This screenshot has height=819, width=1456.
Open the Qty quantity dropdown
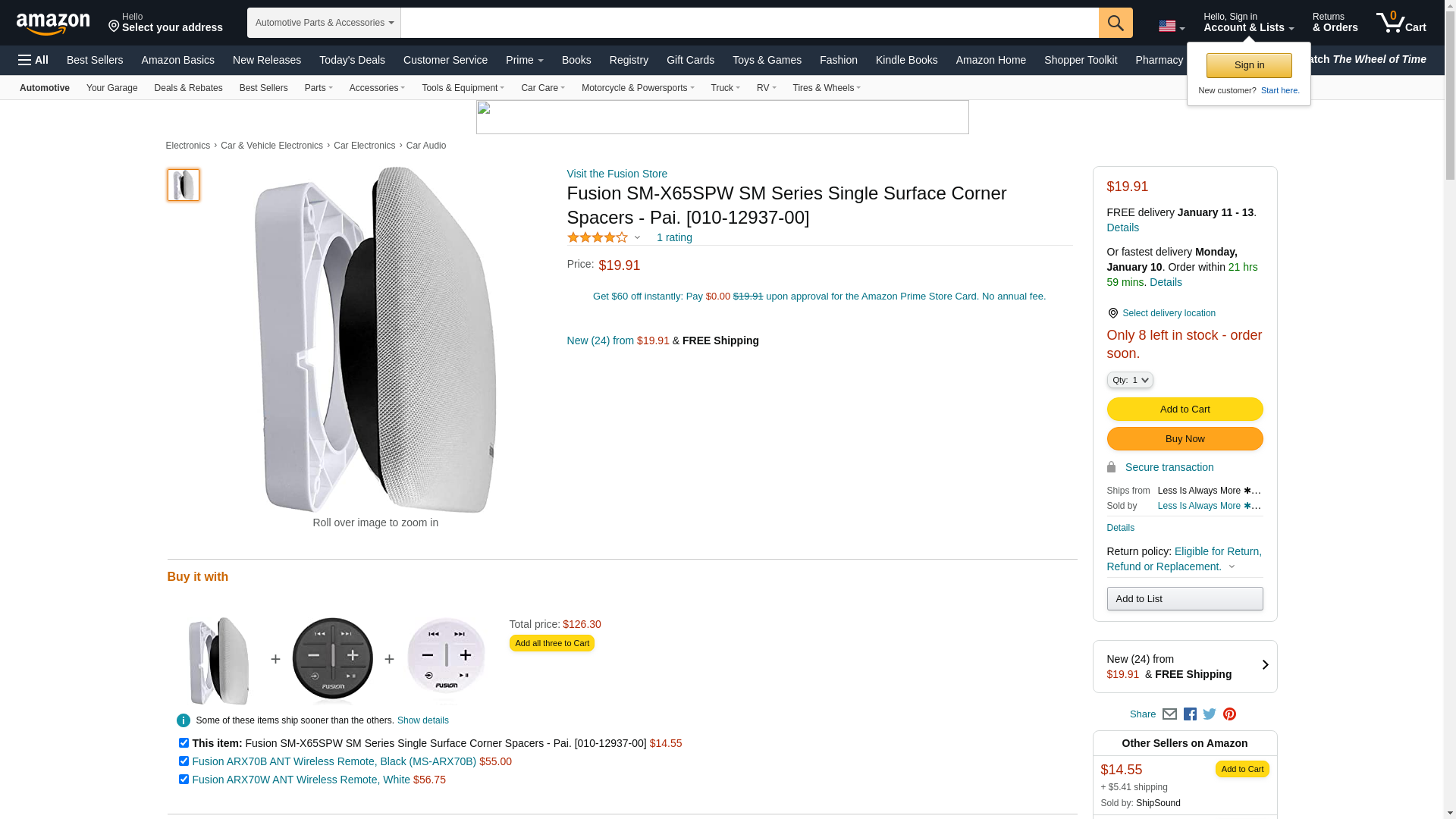pos(1130,380)
